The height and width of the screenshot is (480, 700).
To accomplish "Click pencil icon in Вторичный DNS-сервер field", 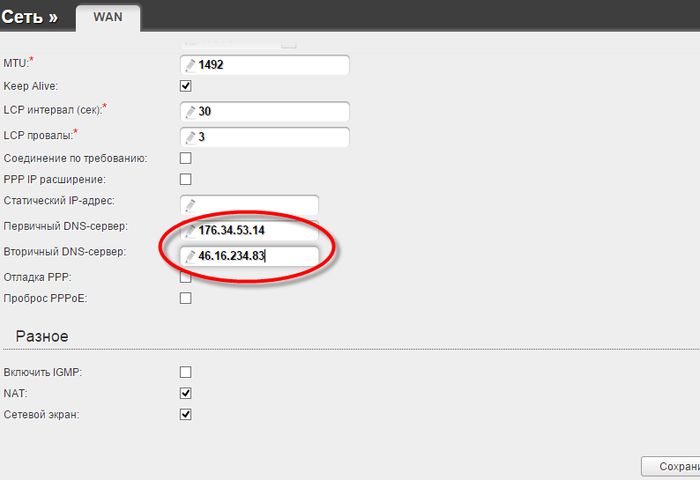I will point(189,256).
